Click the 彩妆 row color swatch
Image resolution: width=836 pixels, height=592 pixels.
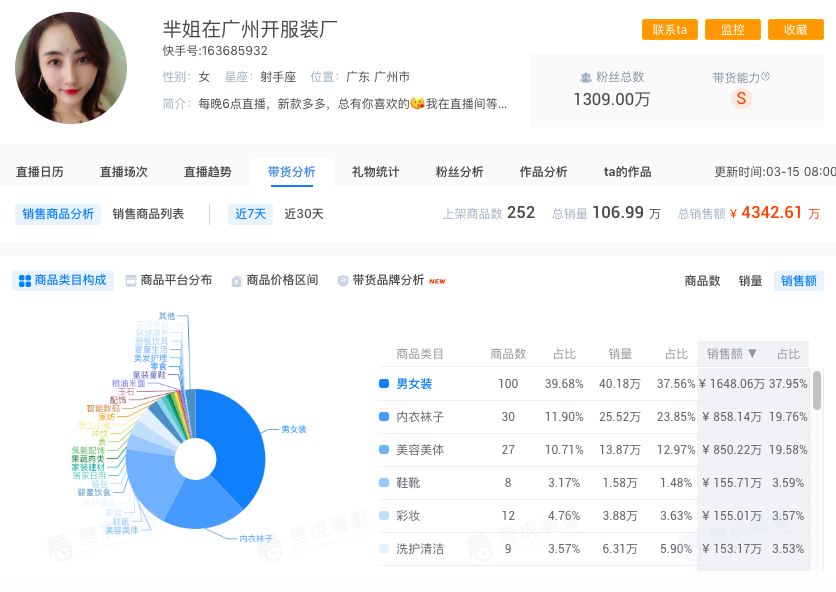pyautogui.click(x=384, y=516)
